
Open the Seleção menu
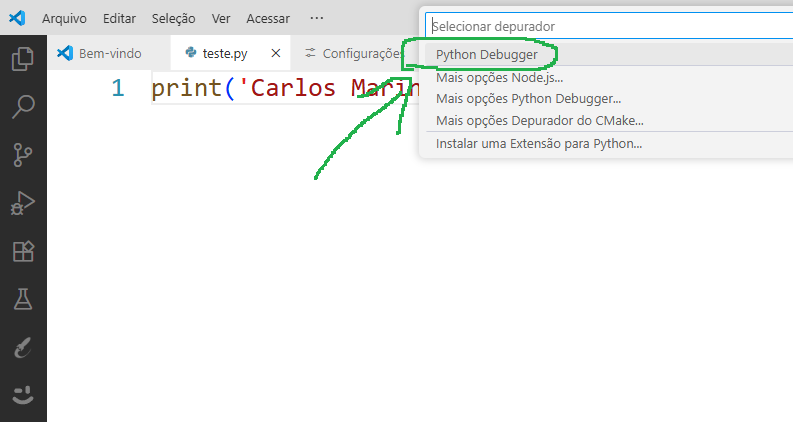point(174,18)
